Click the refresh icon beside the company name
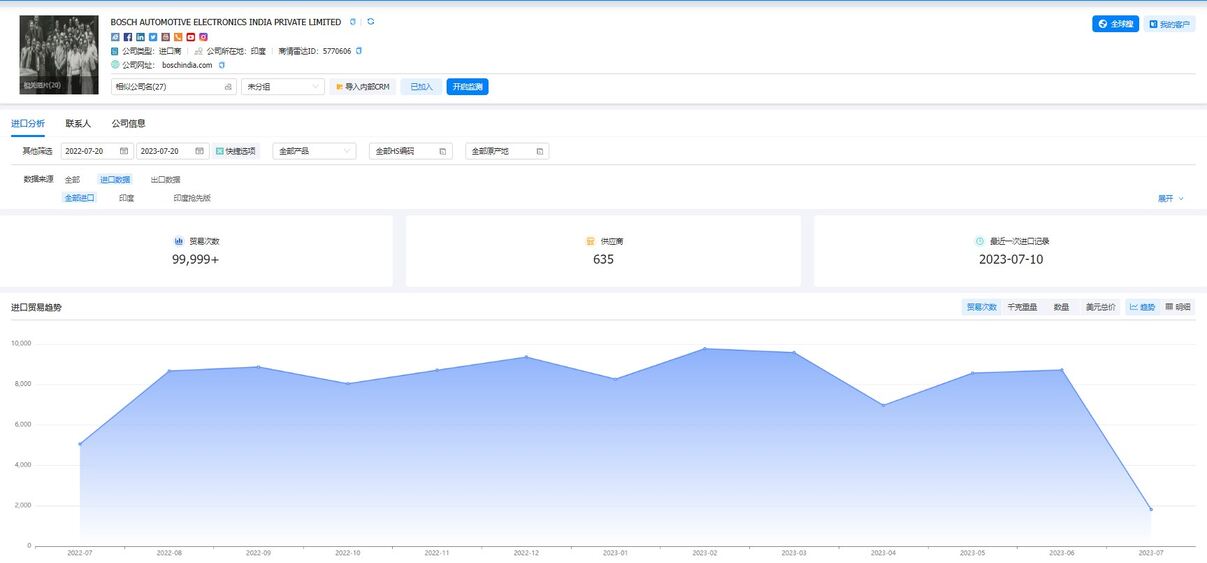 [x=371, y=21]
